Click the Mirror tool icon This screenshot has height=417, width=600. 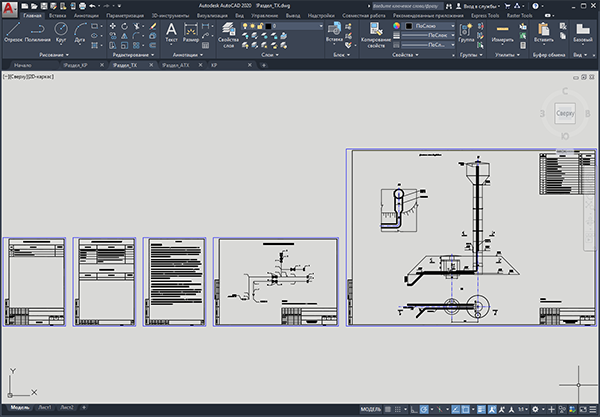coord(124,36)
